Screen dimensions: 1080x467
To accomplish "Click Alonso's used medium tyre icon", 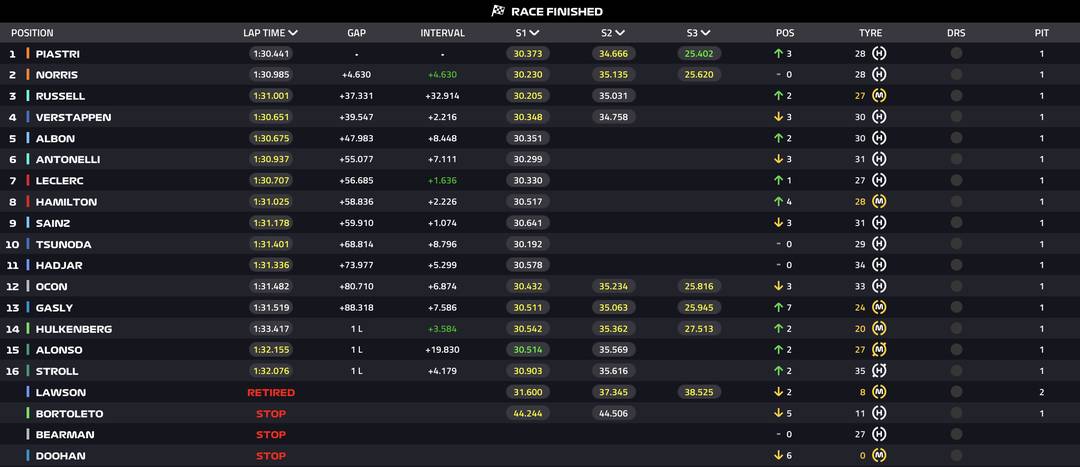I will [879, 350].
